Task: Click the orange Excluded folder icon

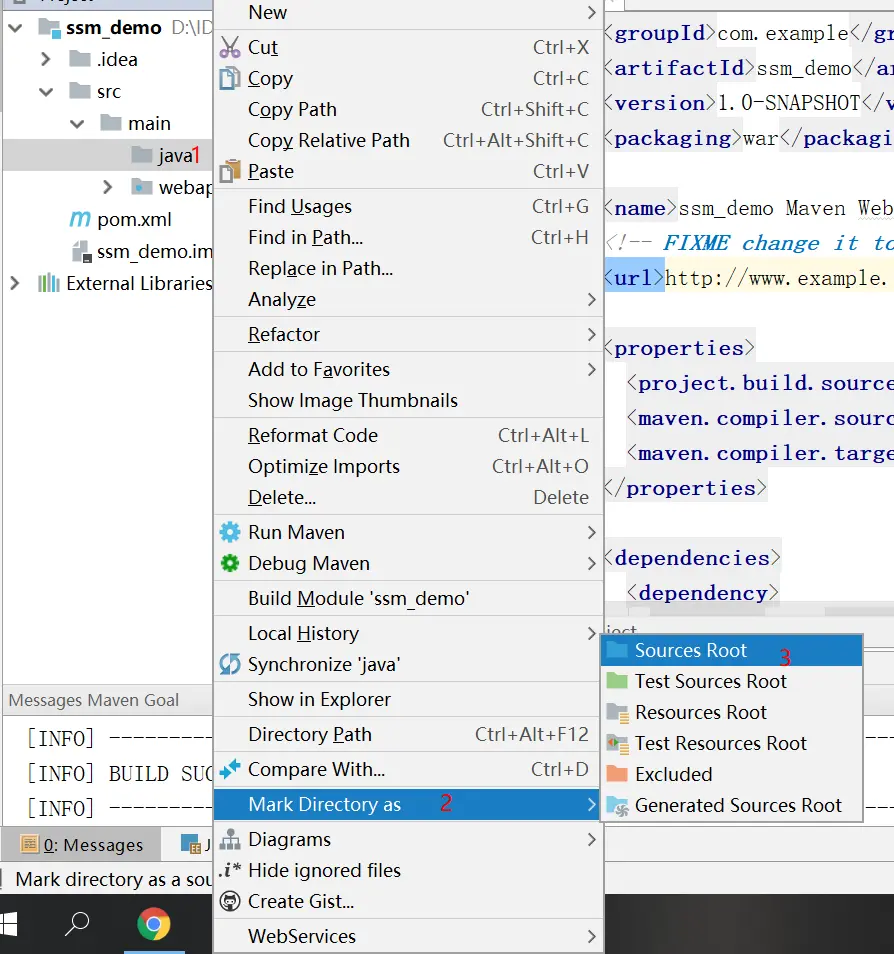Action: click(x=617, y=774)
